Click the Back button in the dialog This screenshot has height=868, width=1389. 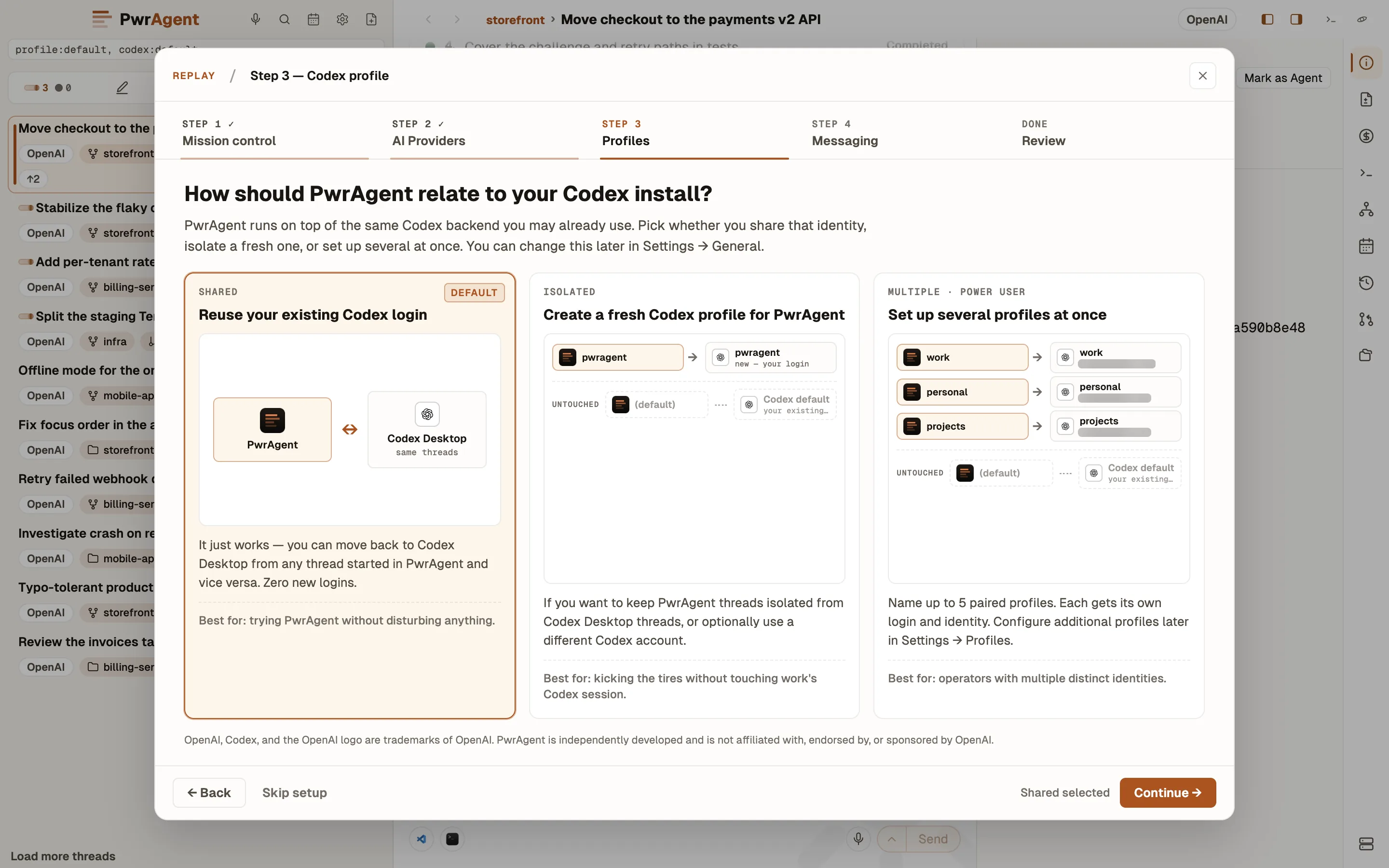point(209,792)
